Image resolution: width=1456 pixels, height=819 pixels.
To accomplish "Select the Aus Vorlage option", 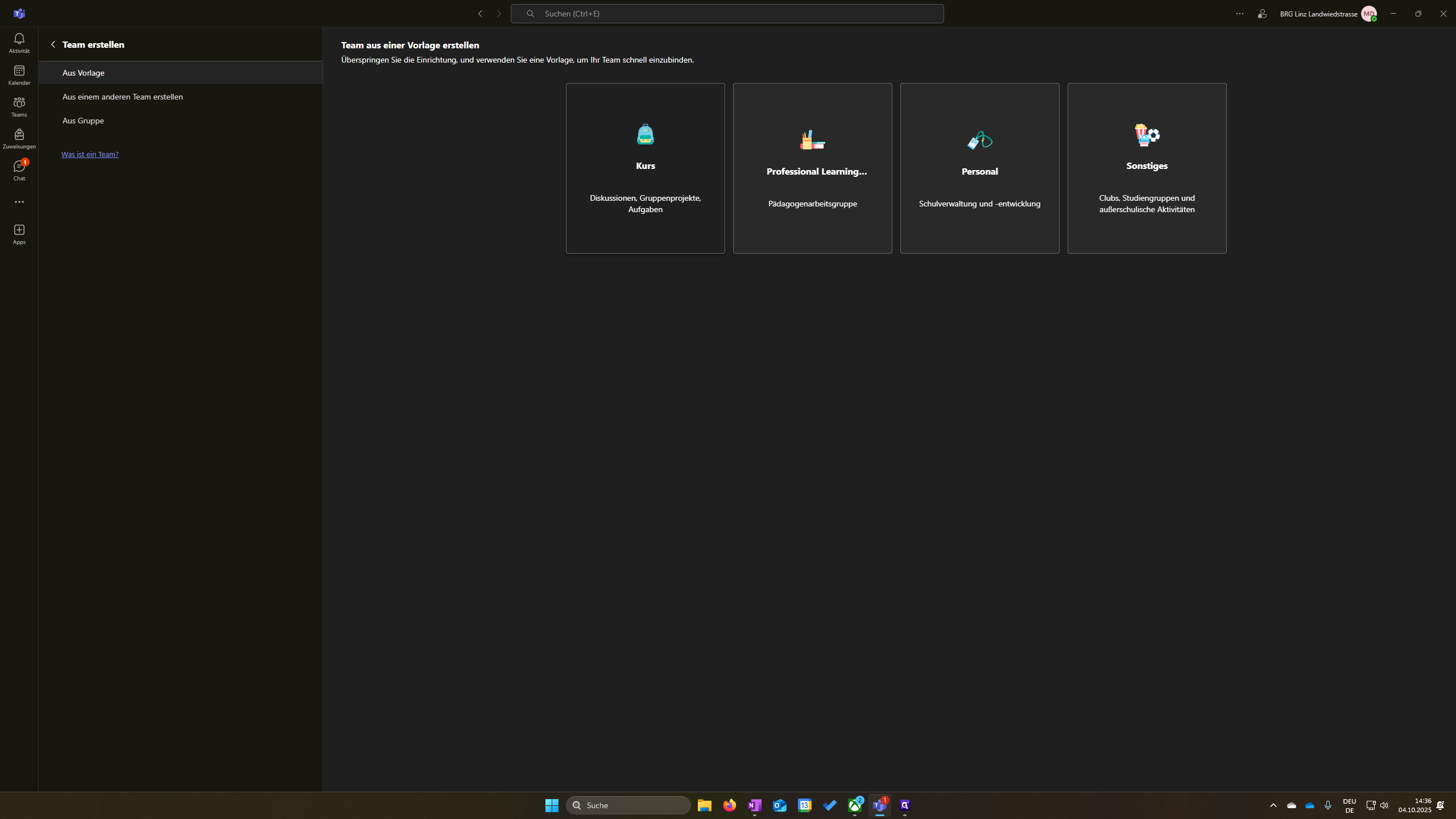I will 83,73.
